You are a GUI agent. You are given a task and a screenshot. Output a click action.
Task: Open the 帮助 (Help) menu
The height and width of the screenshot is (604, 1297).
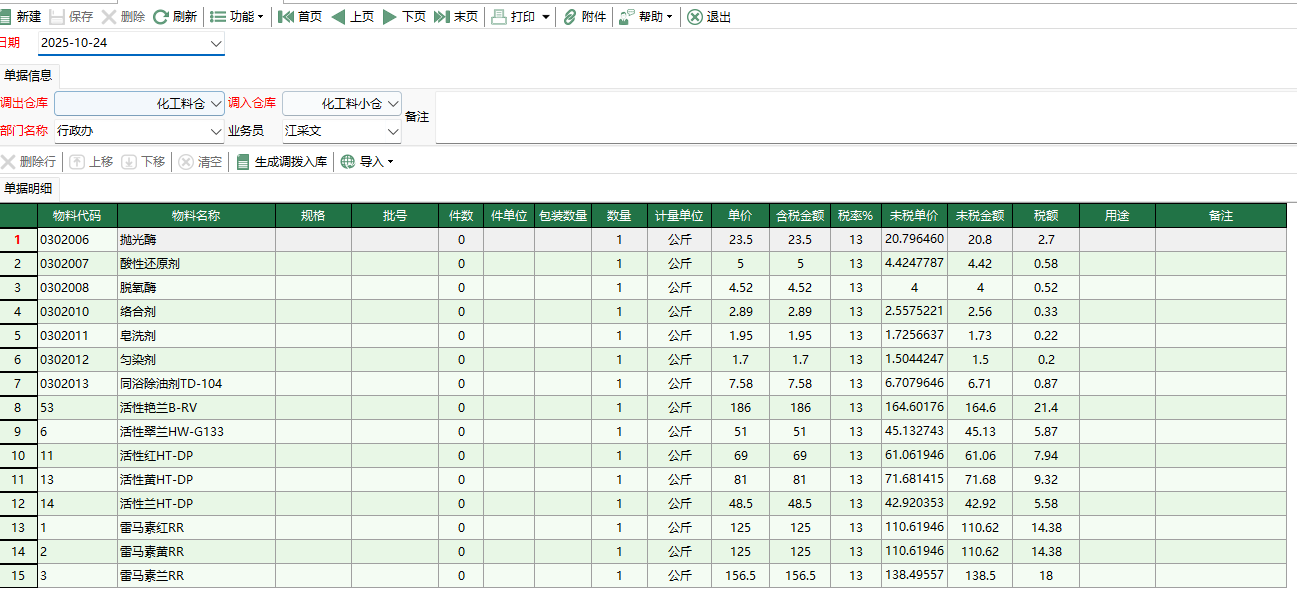pos(646,15)
